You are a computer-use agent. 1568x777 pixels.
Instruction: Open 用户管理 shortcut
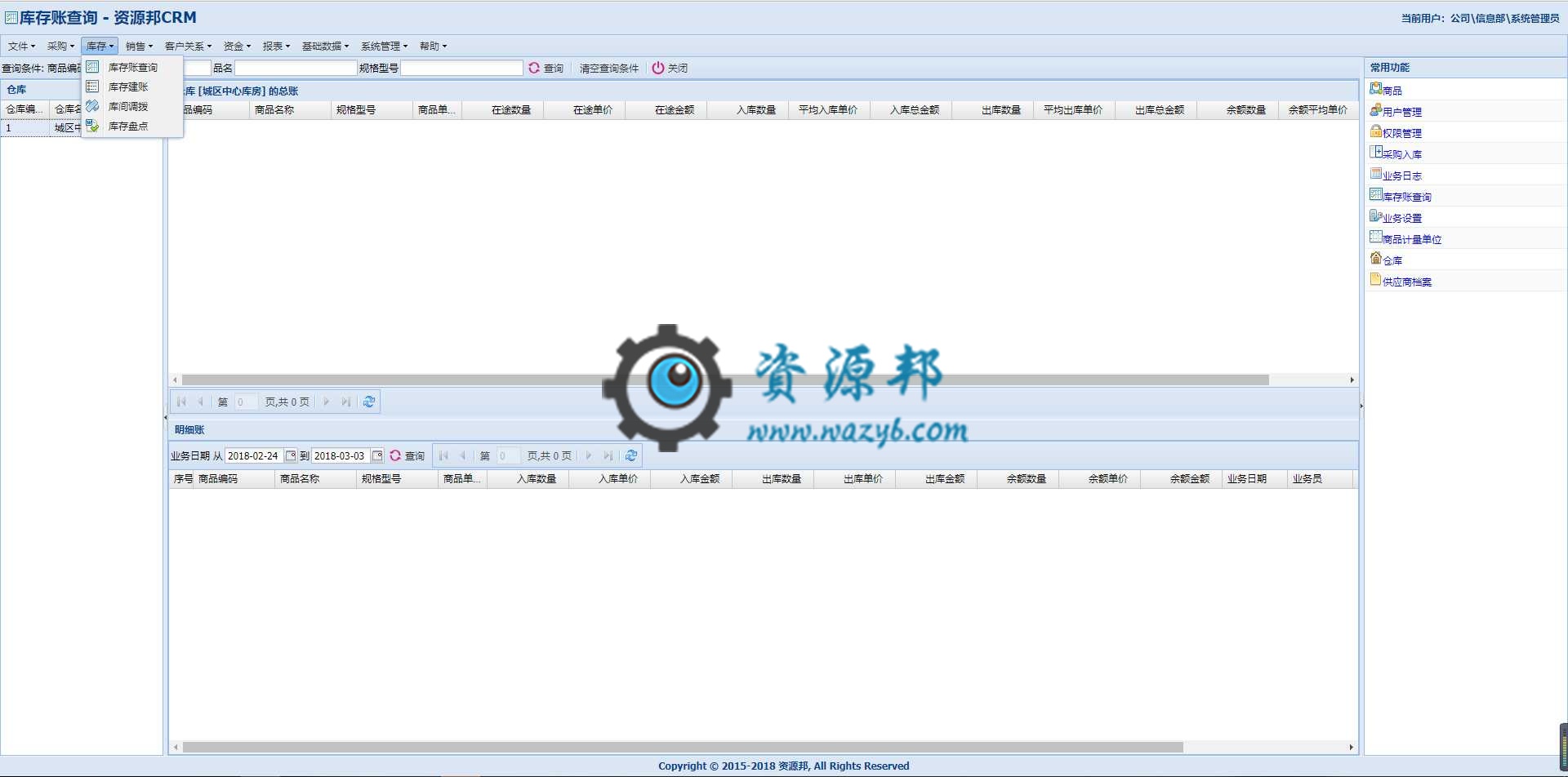(x=1396, y=111)
